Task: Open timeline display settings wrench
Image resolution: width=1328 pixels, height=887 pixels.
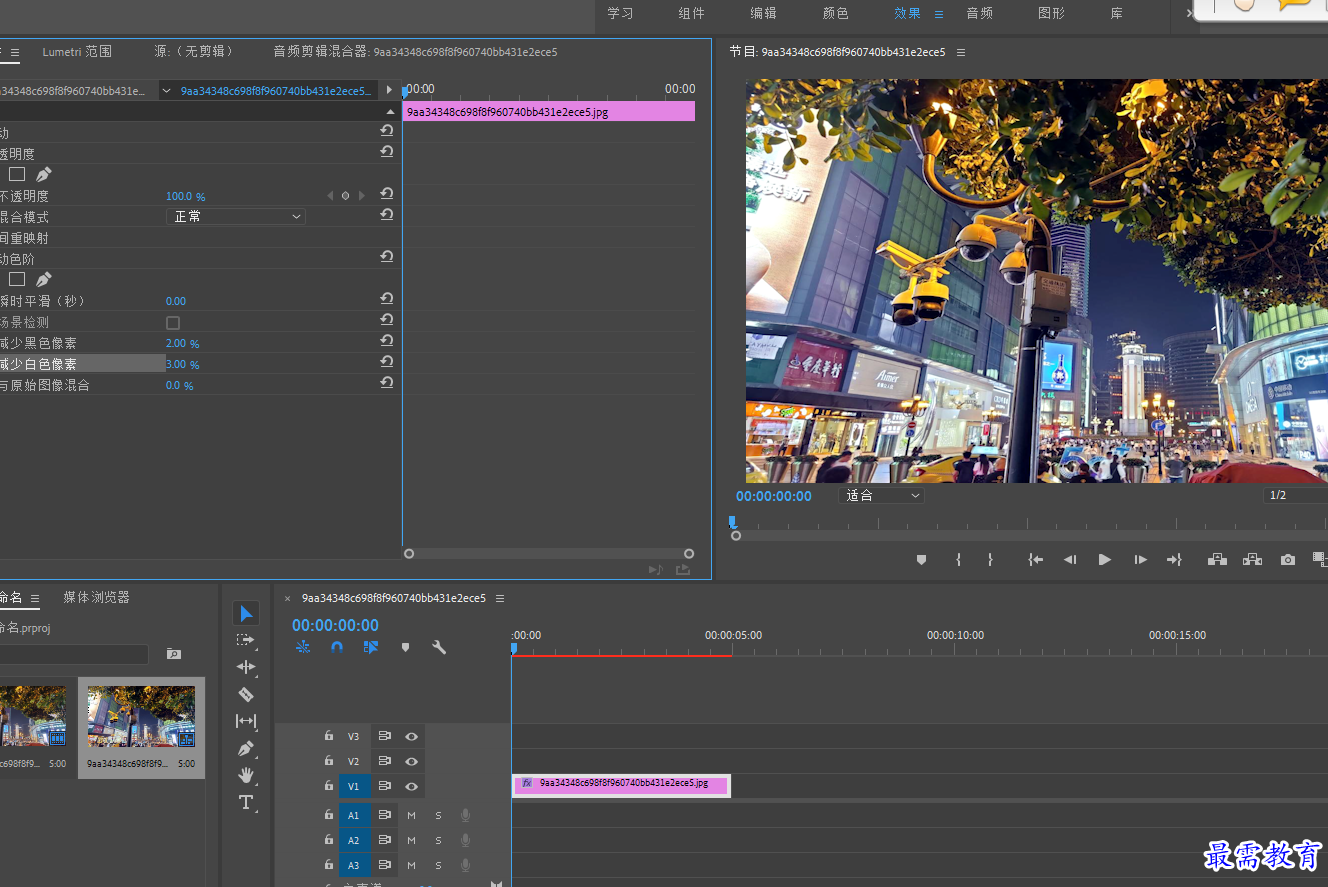Action: 439,647
